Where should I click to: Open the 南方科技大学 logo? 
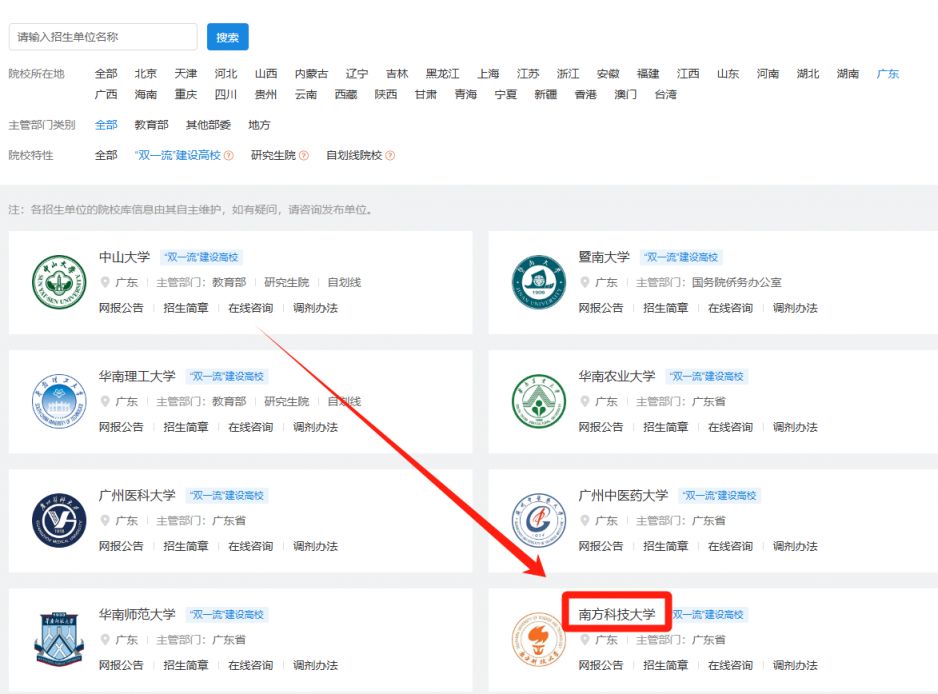538,639
